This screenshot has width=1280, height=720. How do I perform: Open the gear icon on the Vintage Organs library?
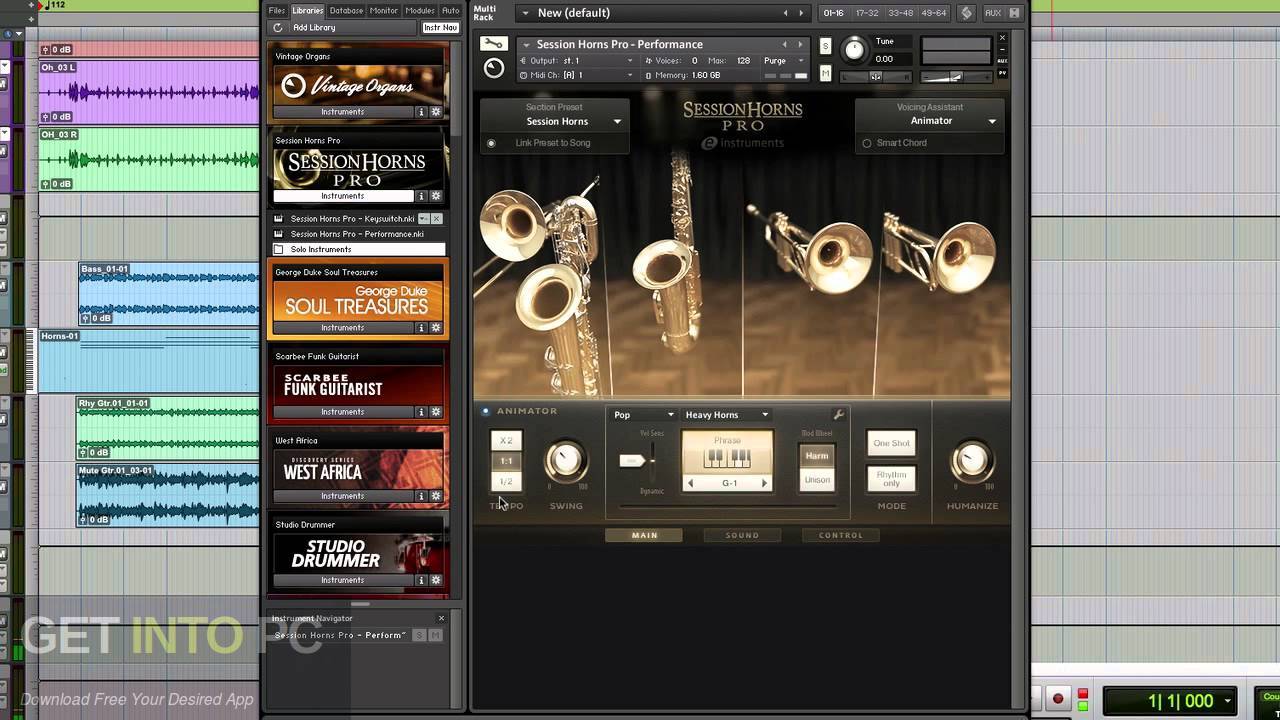pos(435,112)
